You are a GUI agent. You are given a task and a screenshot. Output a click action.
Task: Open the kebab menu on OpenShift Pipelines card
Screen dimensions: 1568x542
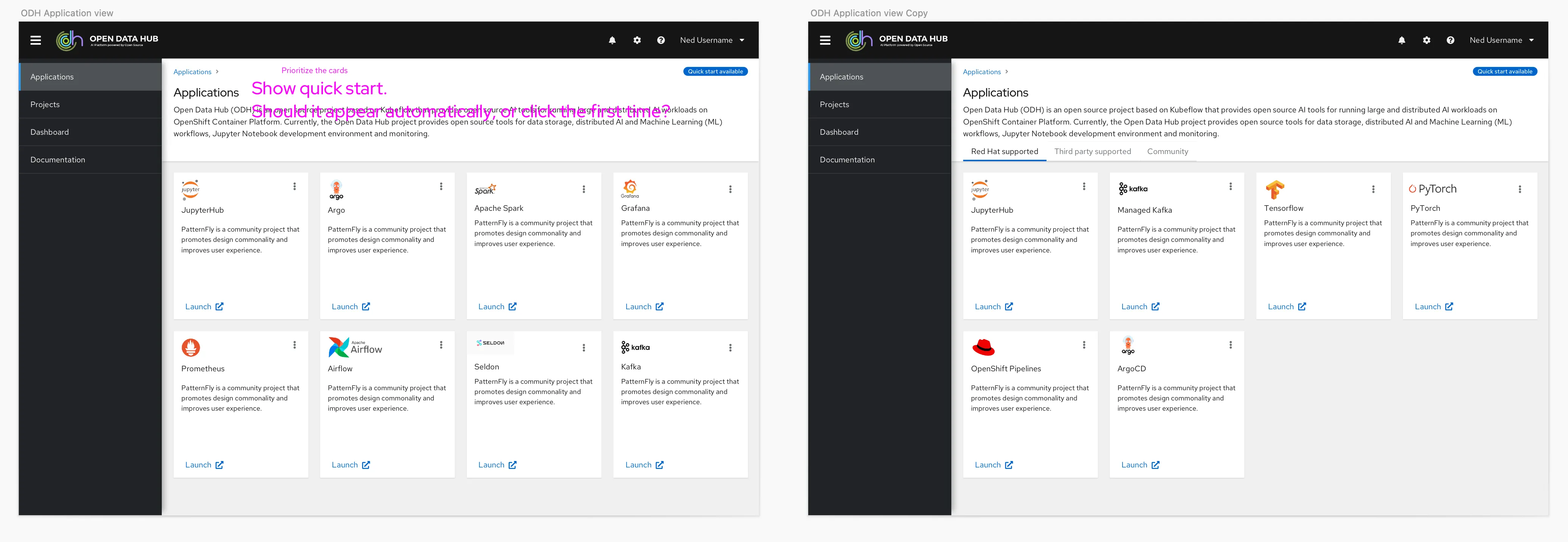pos(1084,345)
